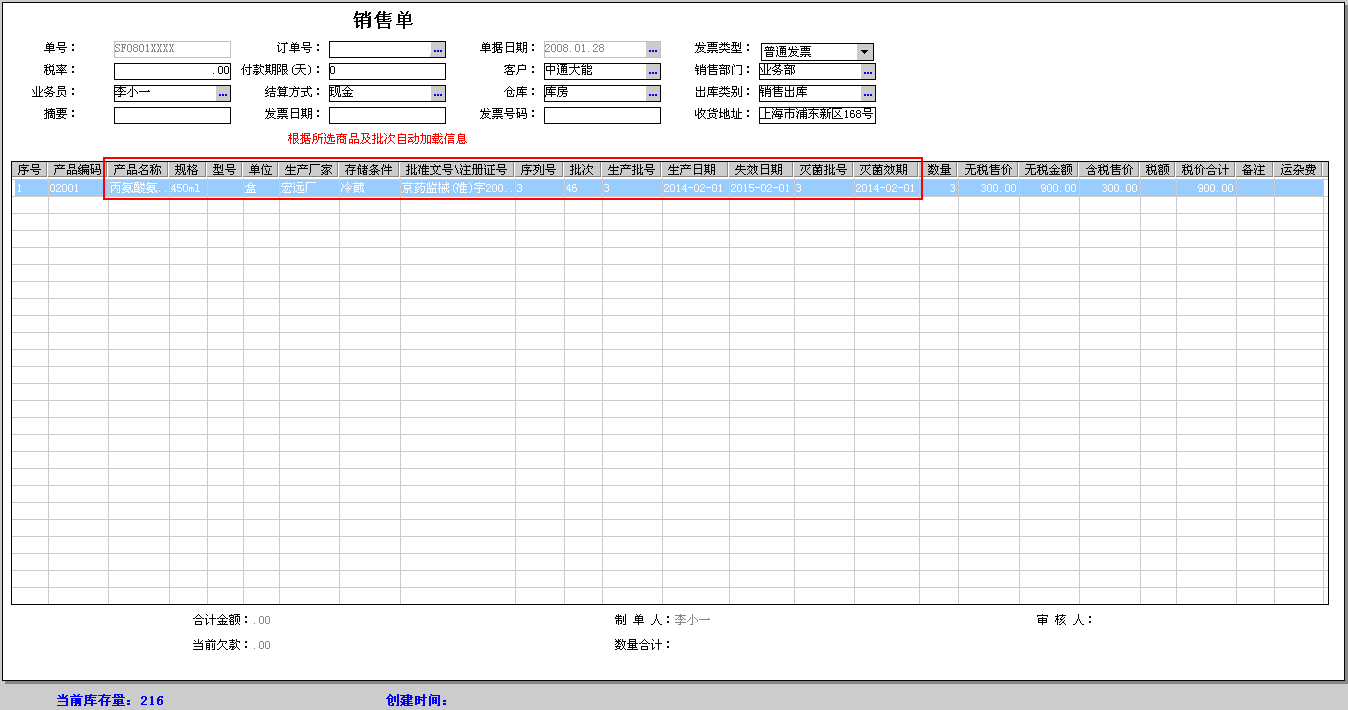Click the 产品名称 column header
Viewport: 1348px width, 710px height.
click(x=137, y=170)
